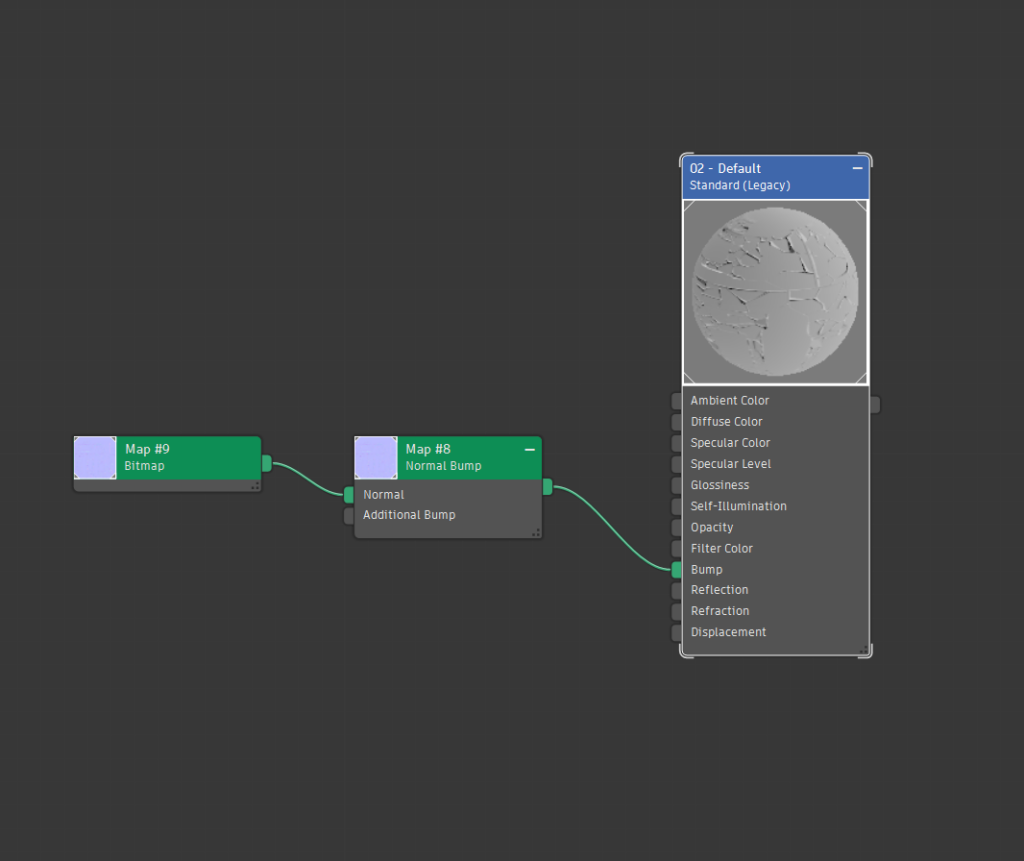
Task: Collapse the Map #8 Normal Bump node
Action: point(529,450)
